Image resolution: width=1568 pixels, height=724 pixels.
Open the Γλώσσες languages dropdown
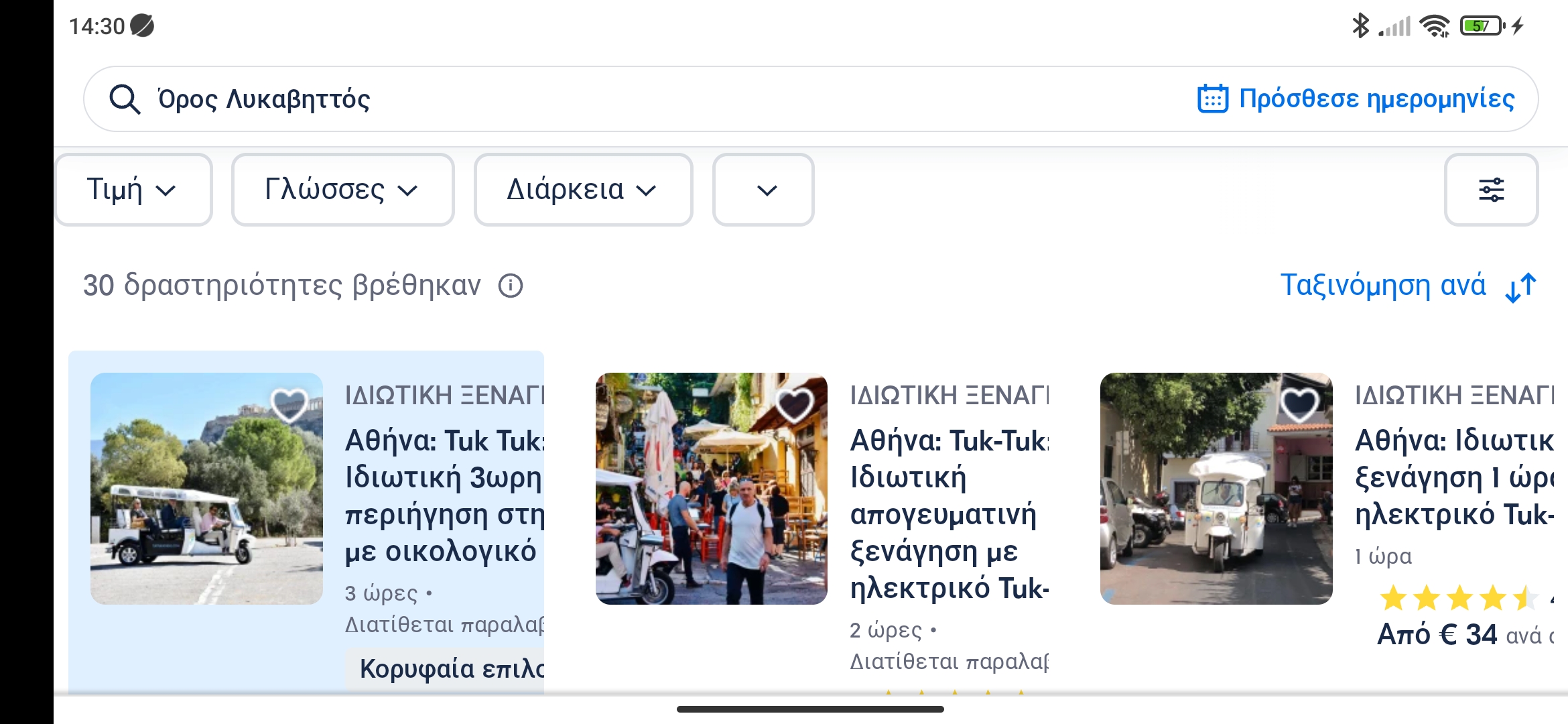click(342, 190)
